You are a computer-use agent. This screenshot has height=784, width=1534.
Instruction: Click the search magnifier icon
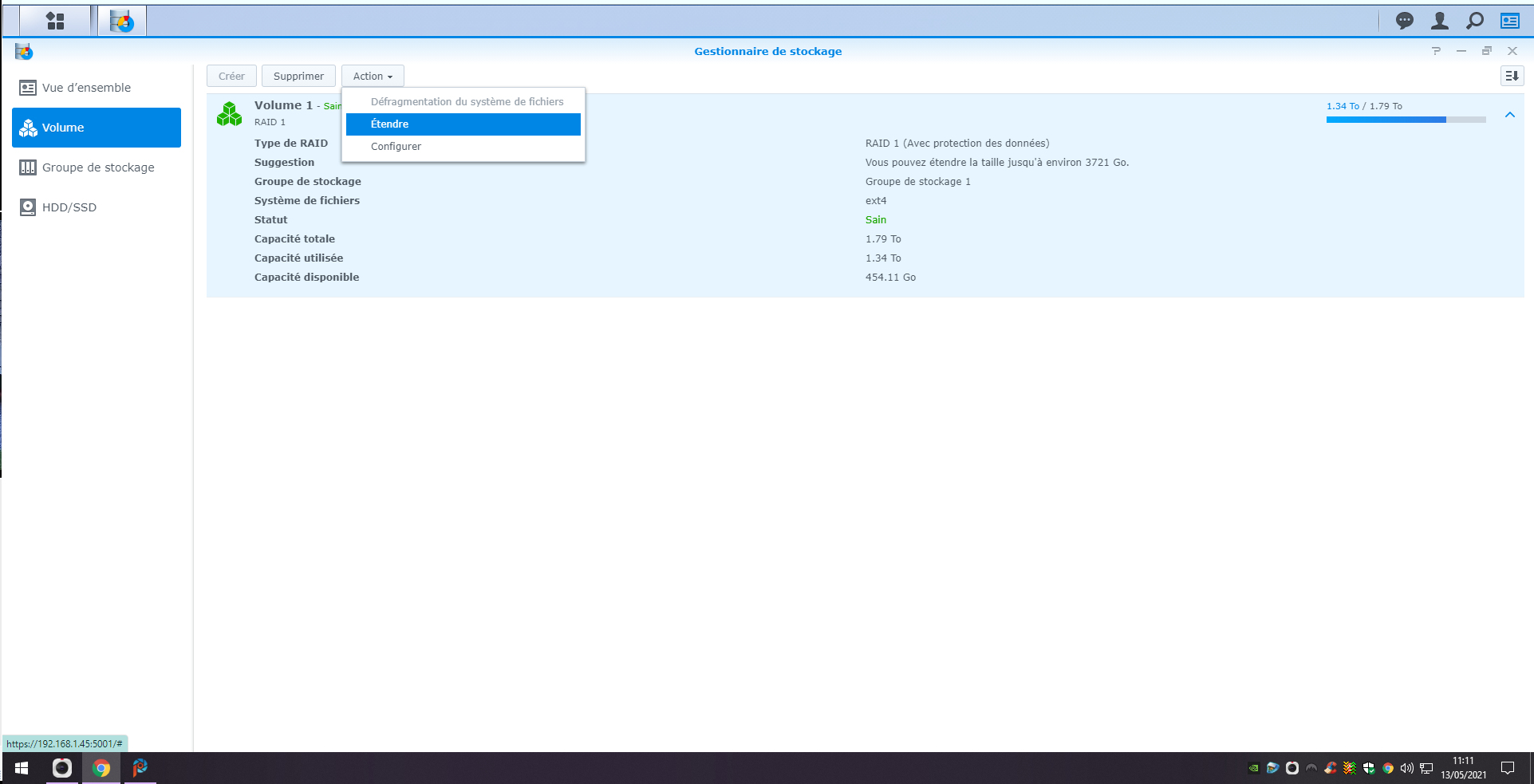[1474, 21]
